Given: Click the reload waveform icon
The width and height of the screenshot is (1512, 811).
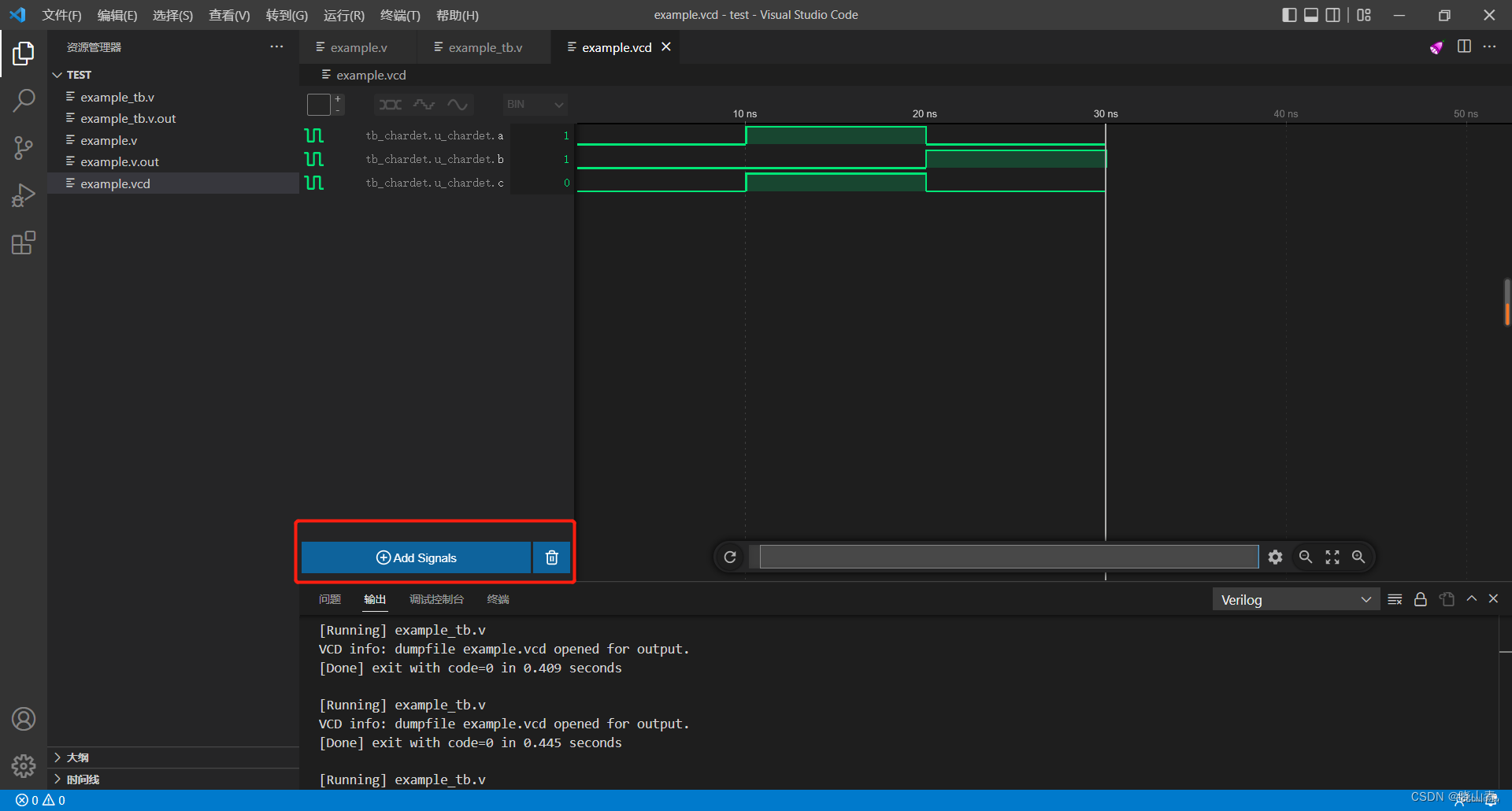Looking at the screenshot, I should click(x=730, y=557).
